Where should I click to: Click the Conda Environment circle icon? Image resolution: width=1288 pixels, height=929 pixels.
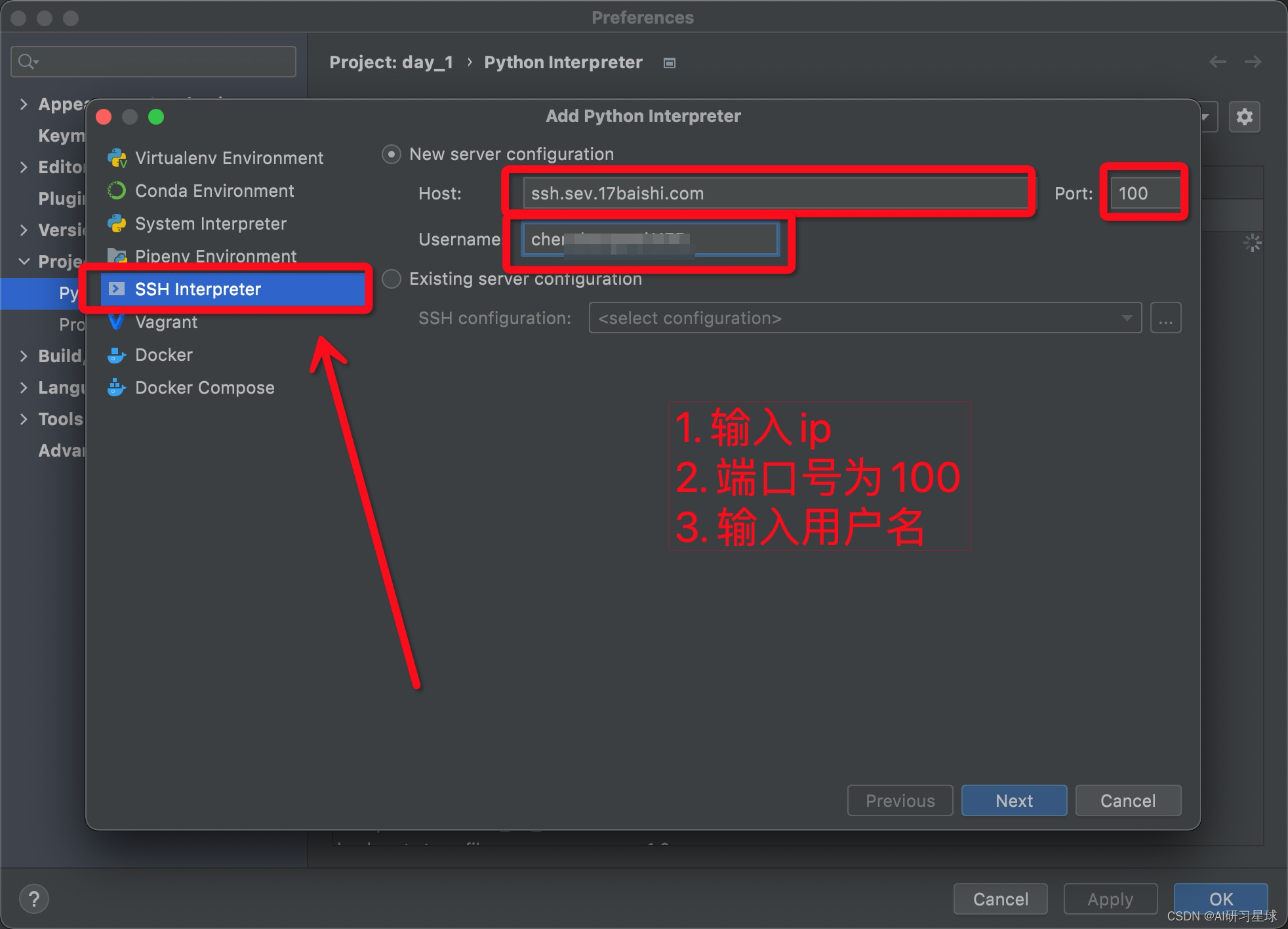click(117, 191)
